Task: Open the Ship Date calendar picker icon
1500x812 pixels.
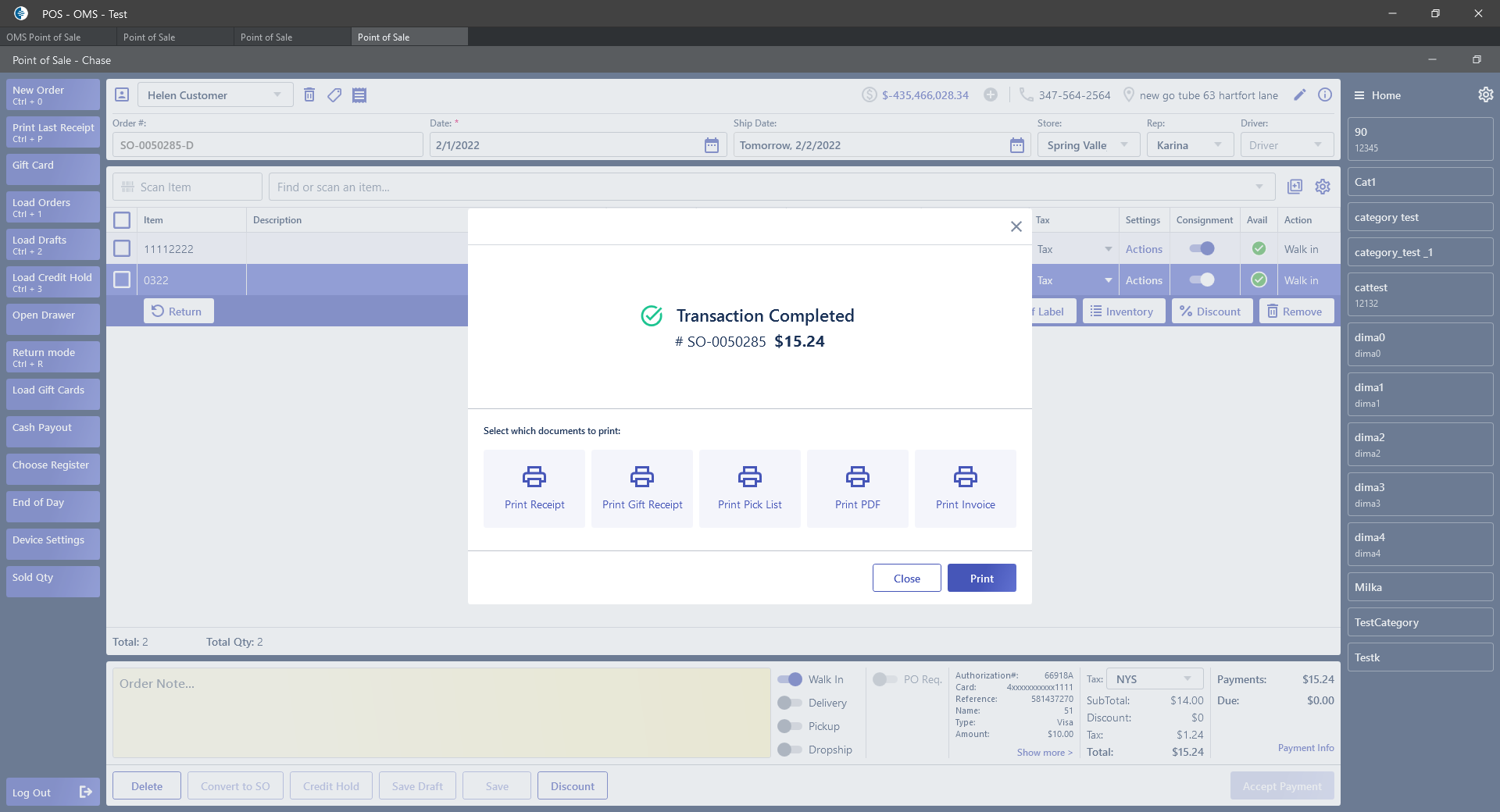Action: click(1017, 145)
